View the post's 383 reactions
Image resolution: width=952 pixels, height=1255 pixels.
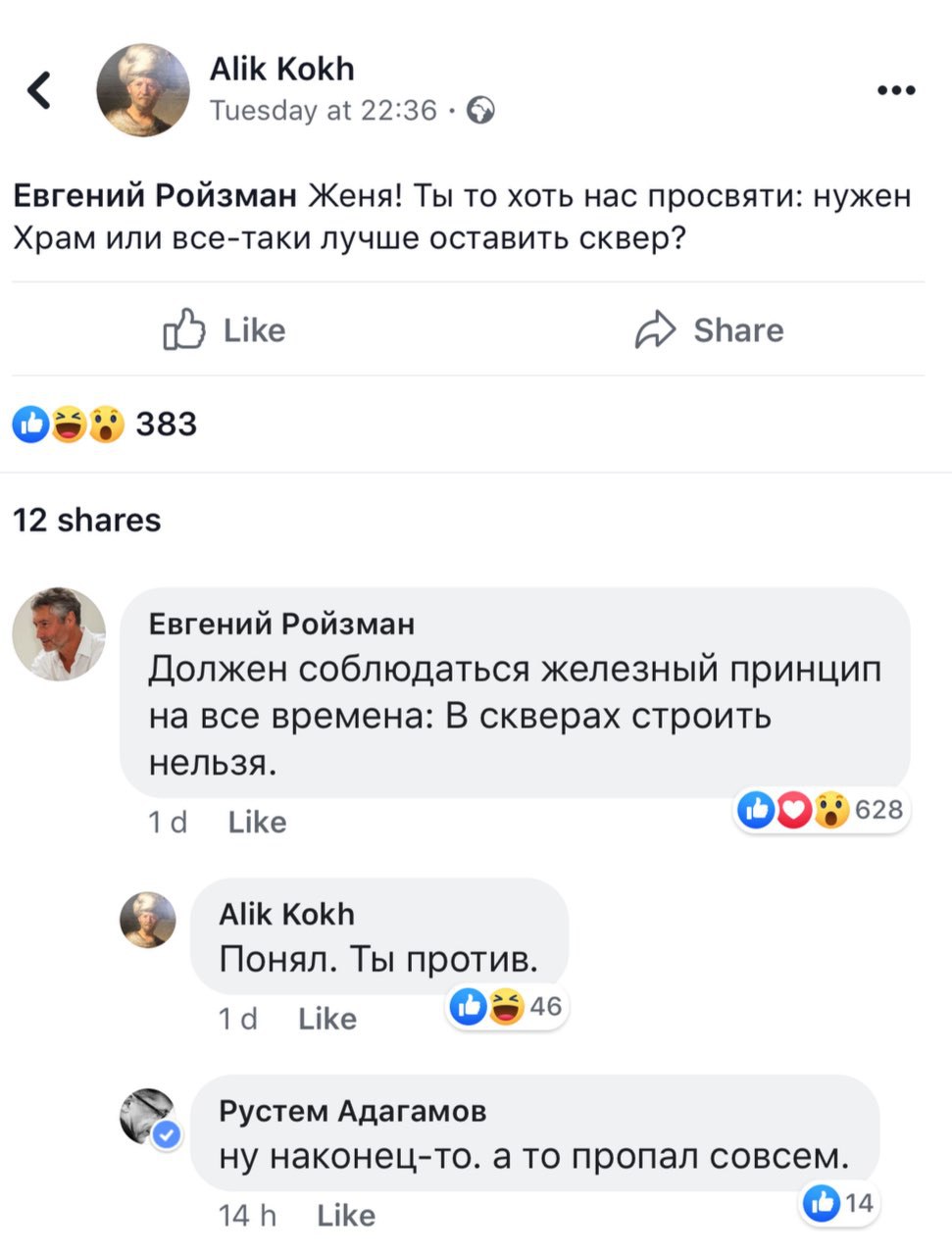pos(105,425)
